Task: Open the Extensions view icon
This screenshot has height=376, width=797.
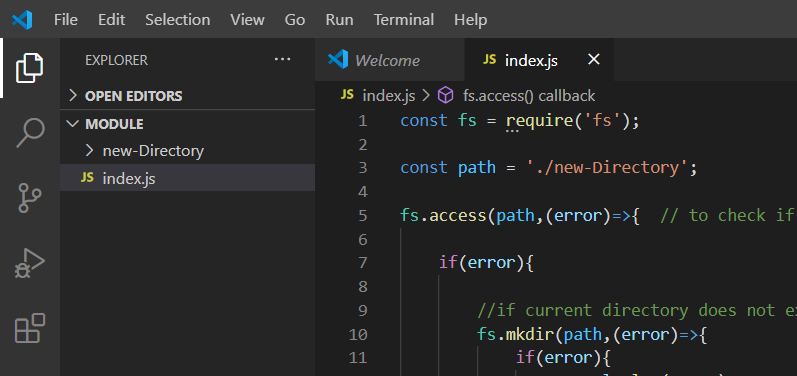Action: pyautogui.click(x=30, y=328)
